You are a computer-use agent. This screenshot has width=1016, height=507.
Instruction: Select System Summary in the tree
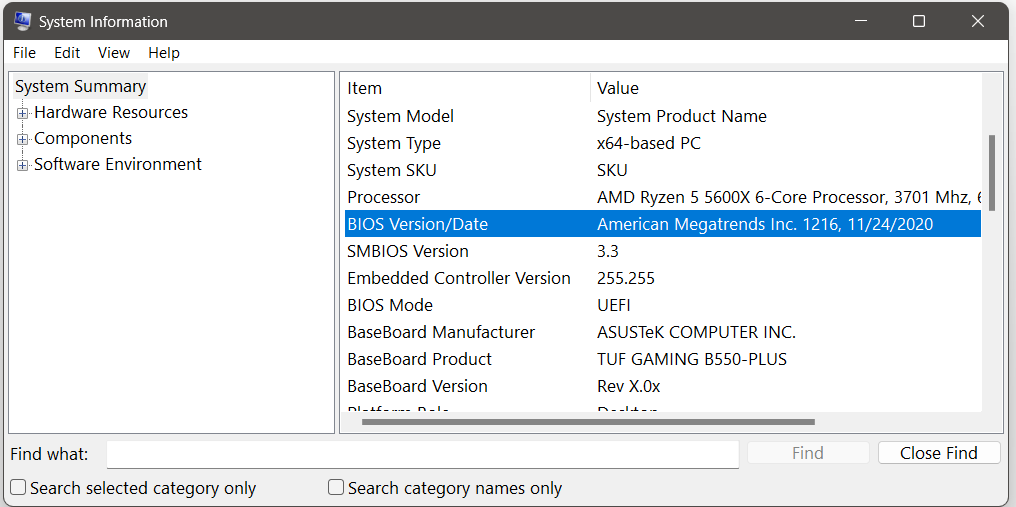(80, 87)
